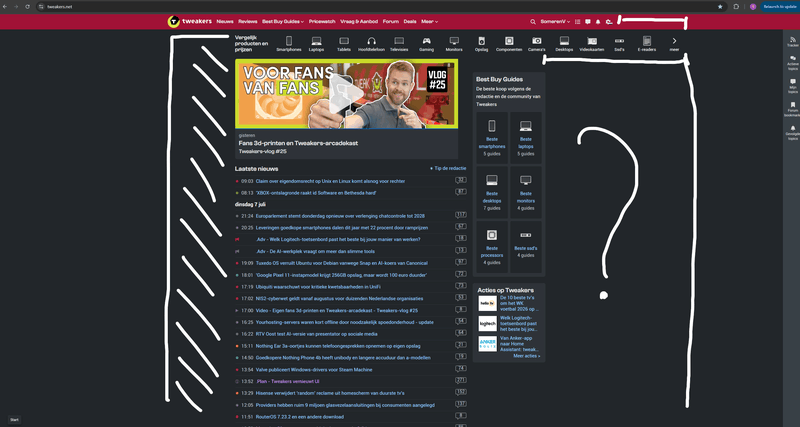Select the Gaming controller category
Screen dimensions: 800x427
click(x=426, y=44)
